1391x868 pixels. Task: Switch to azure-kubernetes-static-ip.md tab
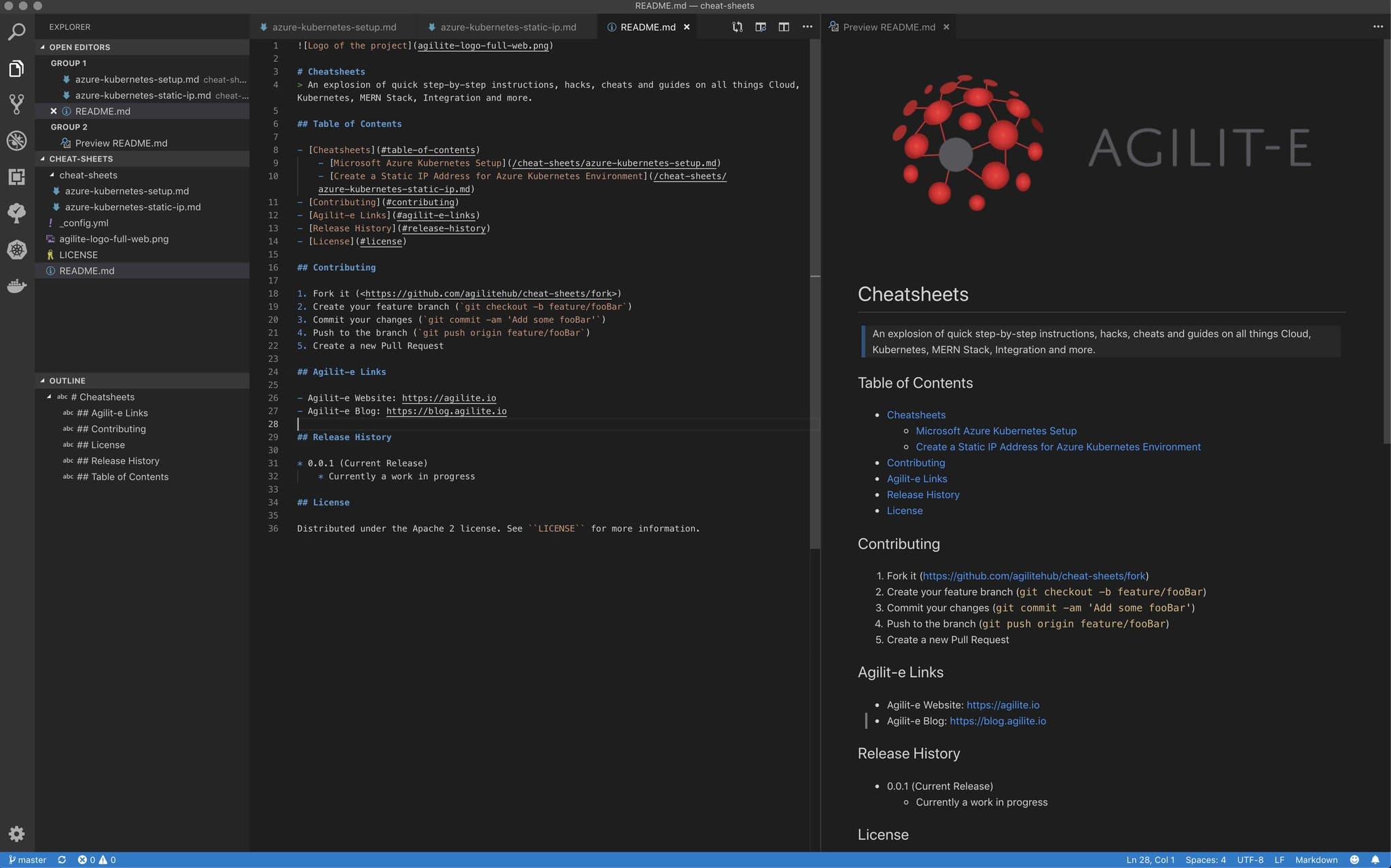pyautogui.click(x=507, y=27)
